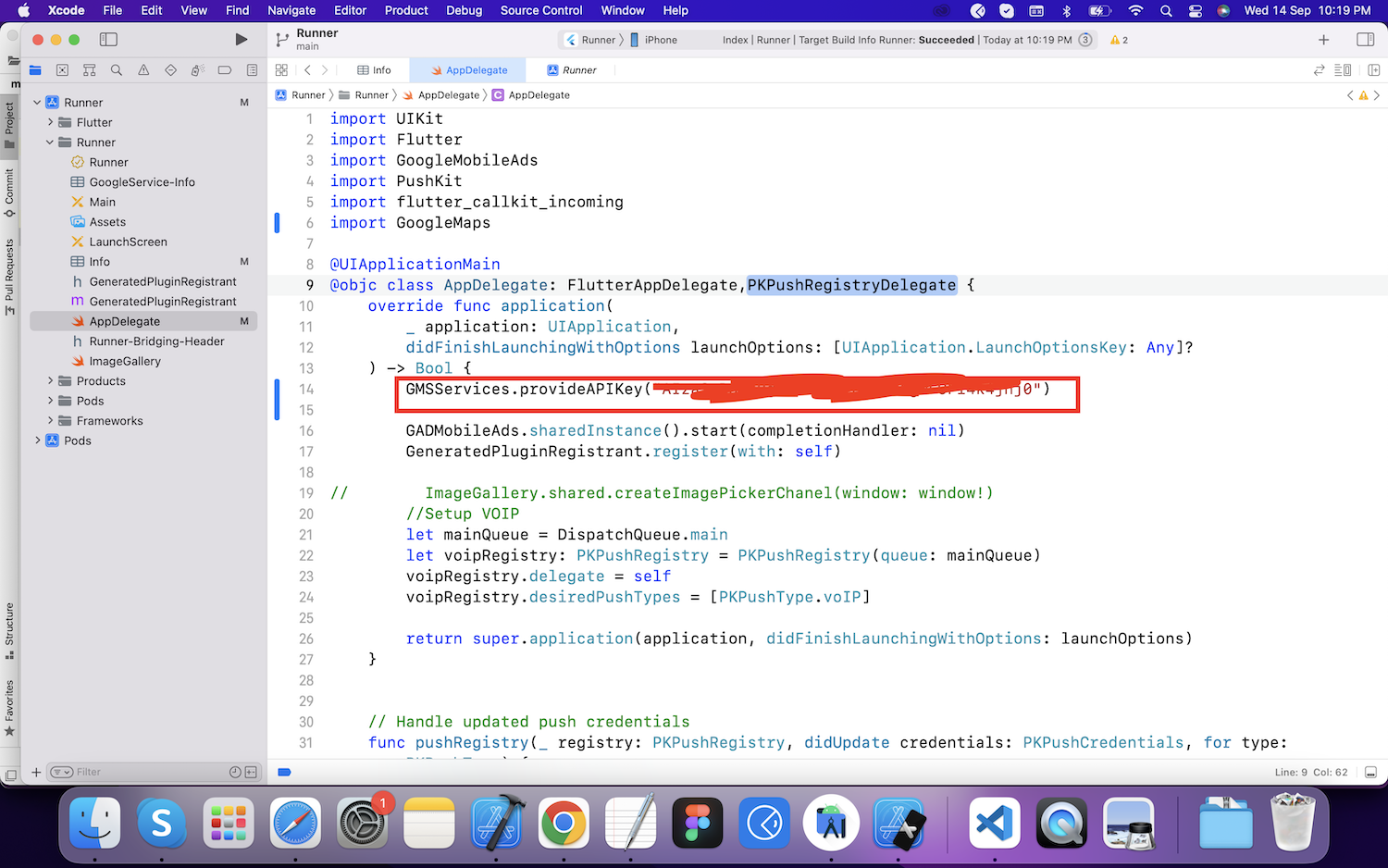Expand the Pods folder under Runner
Screen dimensions: 1388x868
click(x=50, y=401)
